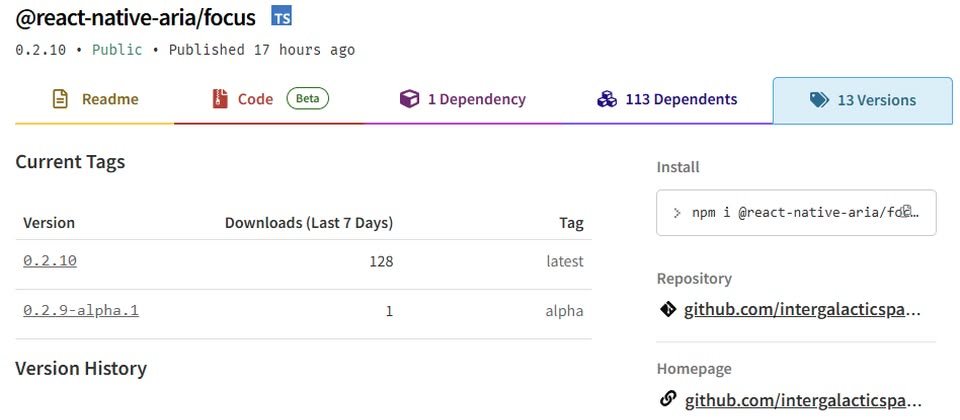Copy the install command with copy icon
Image resolution: width=960 pixels, height=420 pixels.
pyautogui.click(x=908, y=212)
